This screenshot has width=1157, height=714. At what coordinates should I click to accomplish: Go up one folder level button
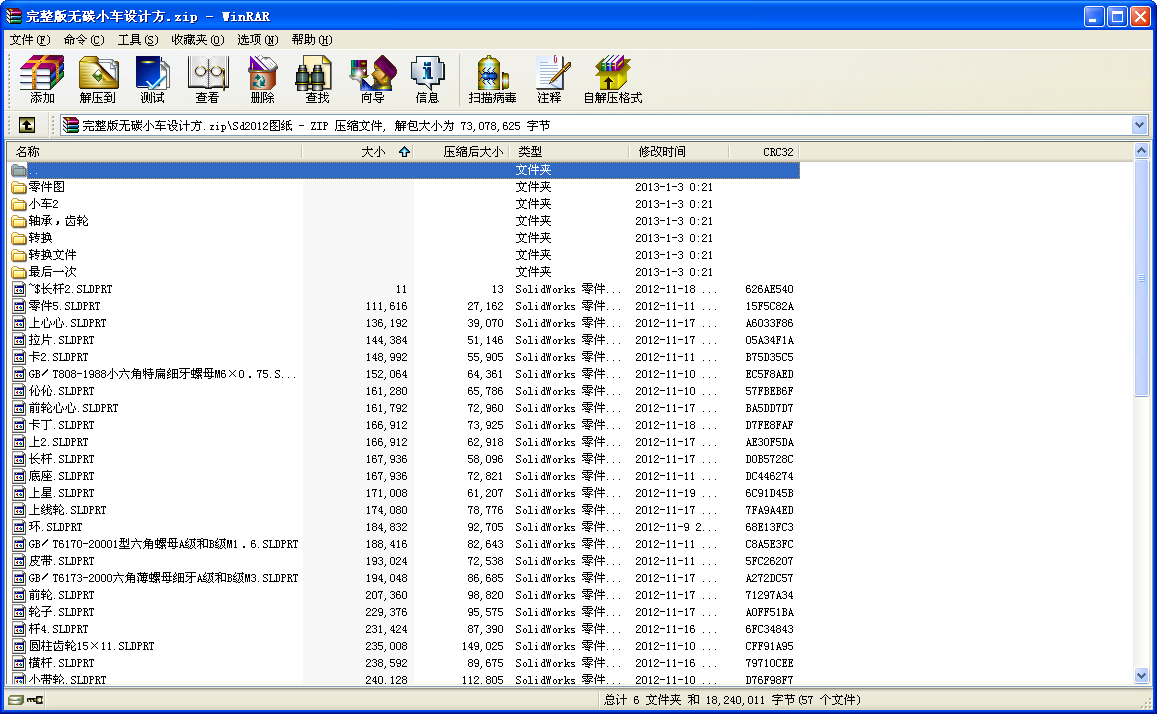[27, 125]
